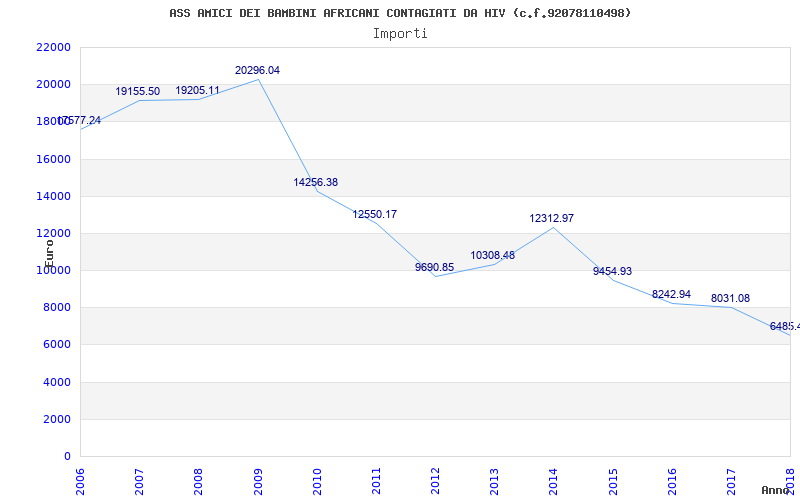Click the data label 14256.38
The width and height of the screenshot is (800, 500).
(315, 182)
